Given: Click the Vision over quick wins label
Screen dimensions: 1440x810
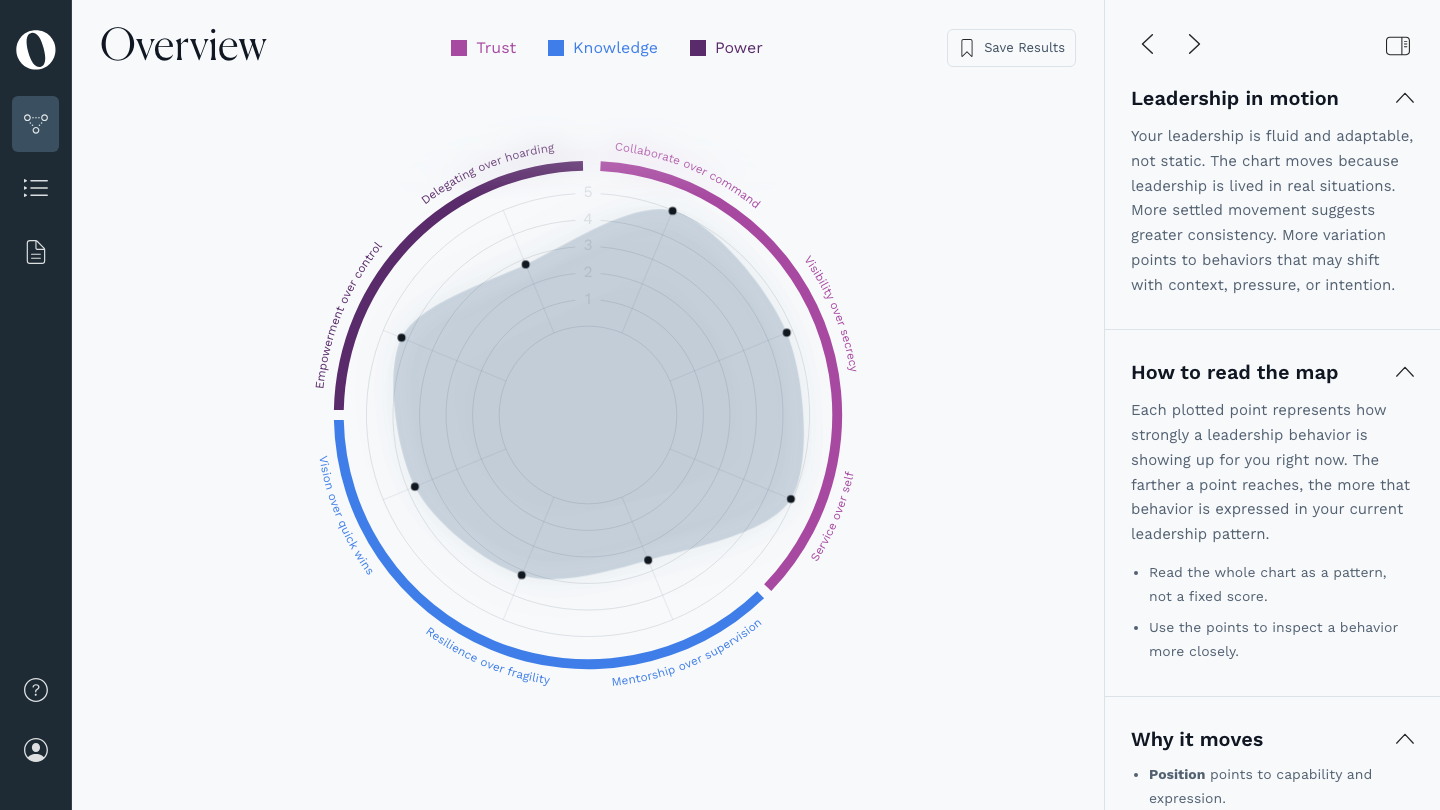Looking at the screenshot, I should point(346,515).
